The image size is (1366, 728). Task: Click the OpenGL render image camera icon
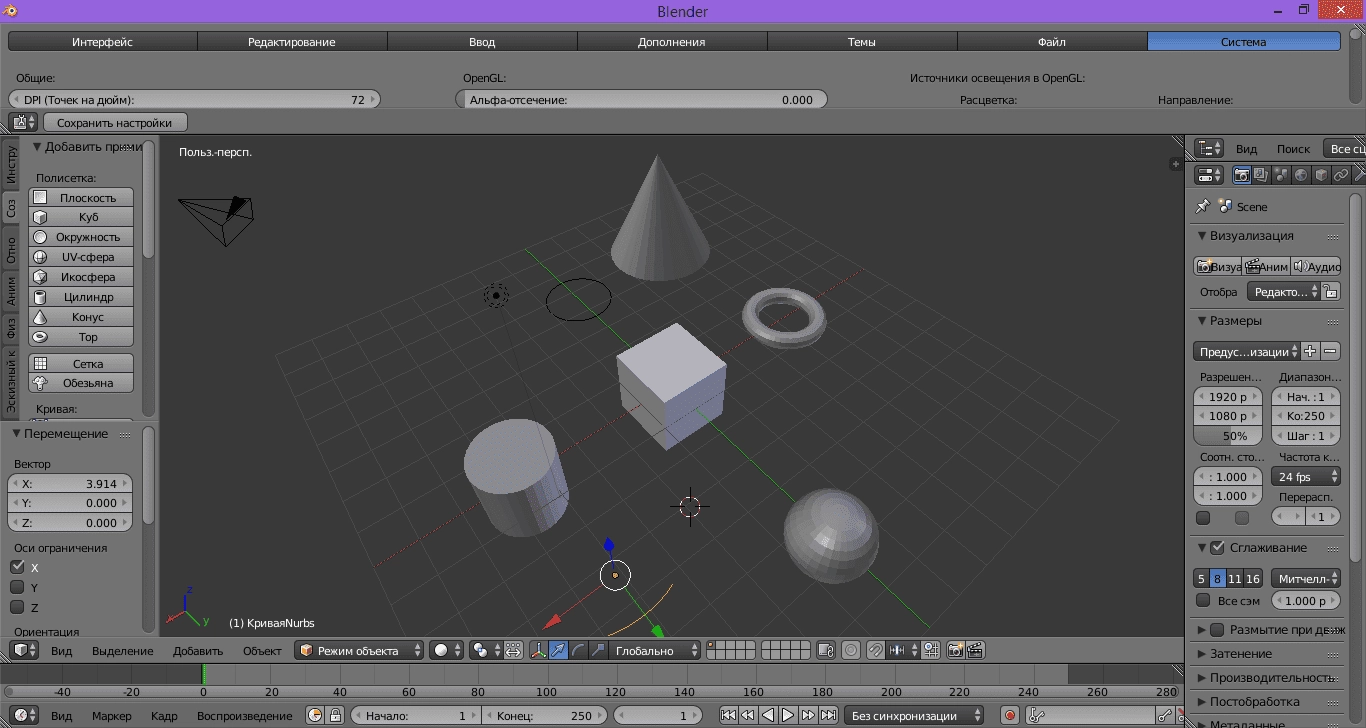(955, 650)
